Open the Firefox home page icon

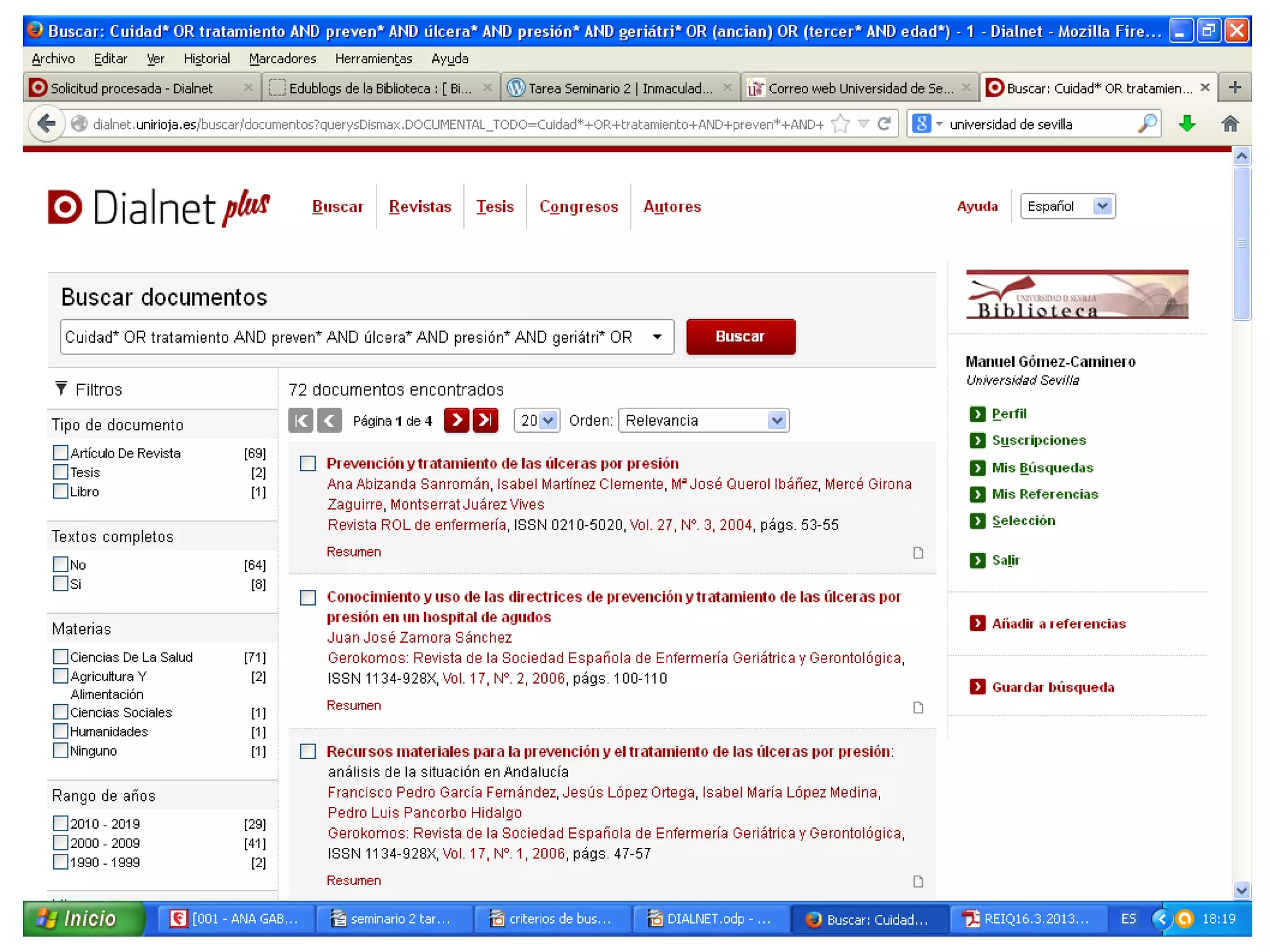click(1230, 124)
